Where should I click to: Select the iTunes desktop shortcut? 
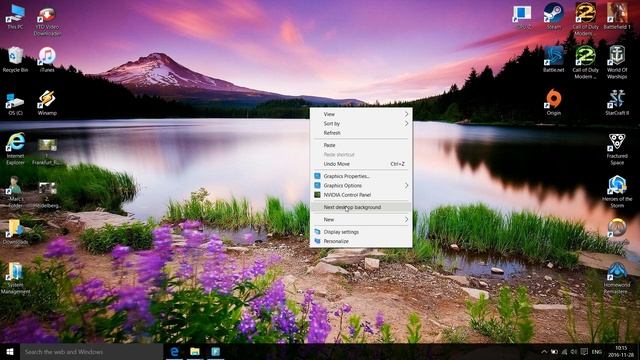[47, 60]
